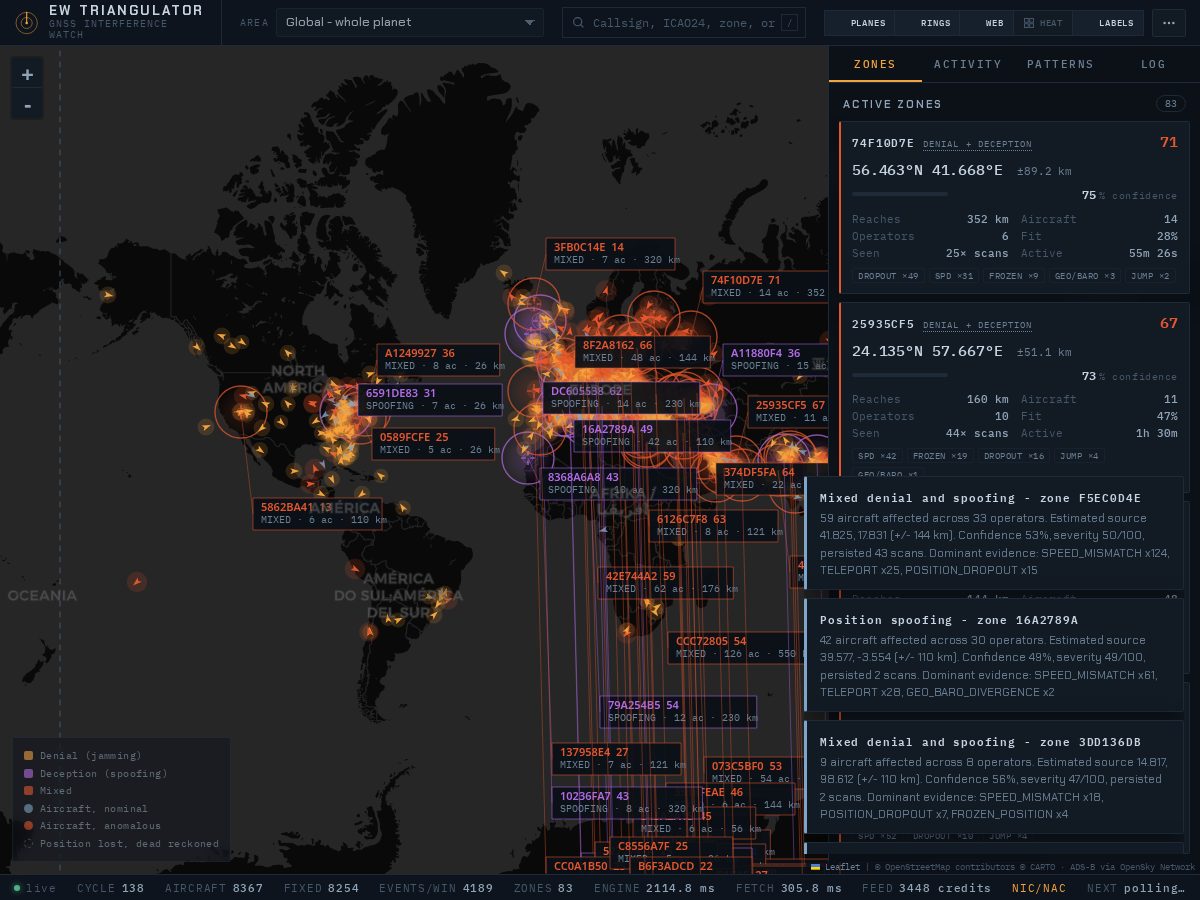This screenshot has width=1200, height=900.
Task: Zoom out the map with the minus button
Action: pyautogui.click(x=27, y=105)
